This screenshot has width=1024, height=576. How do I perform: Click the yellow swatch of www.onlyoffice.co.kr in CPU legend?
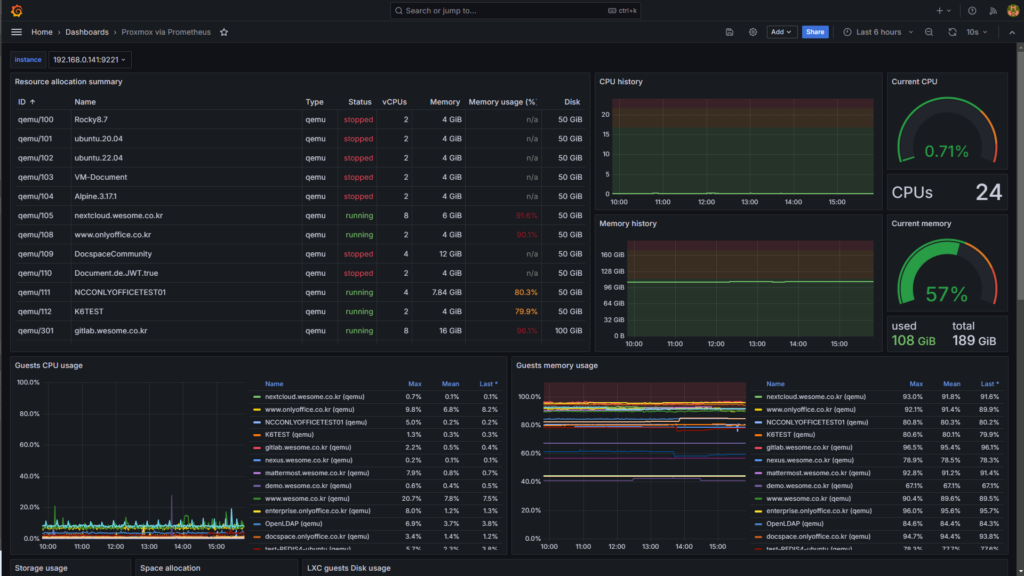[257, 409]
